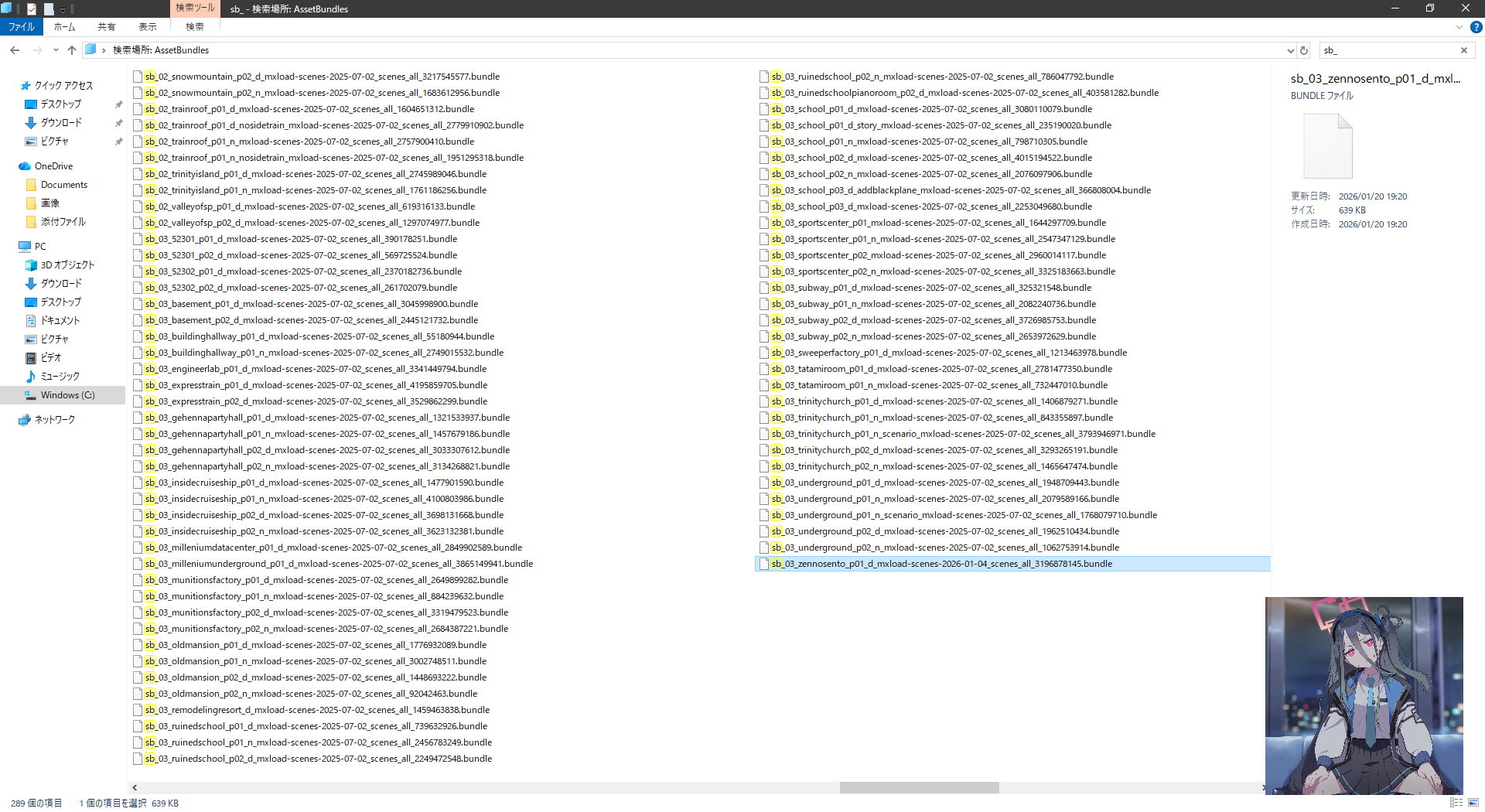
Task: Go back with the left arrow button
Action: click(x=15, y=50)
